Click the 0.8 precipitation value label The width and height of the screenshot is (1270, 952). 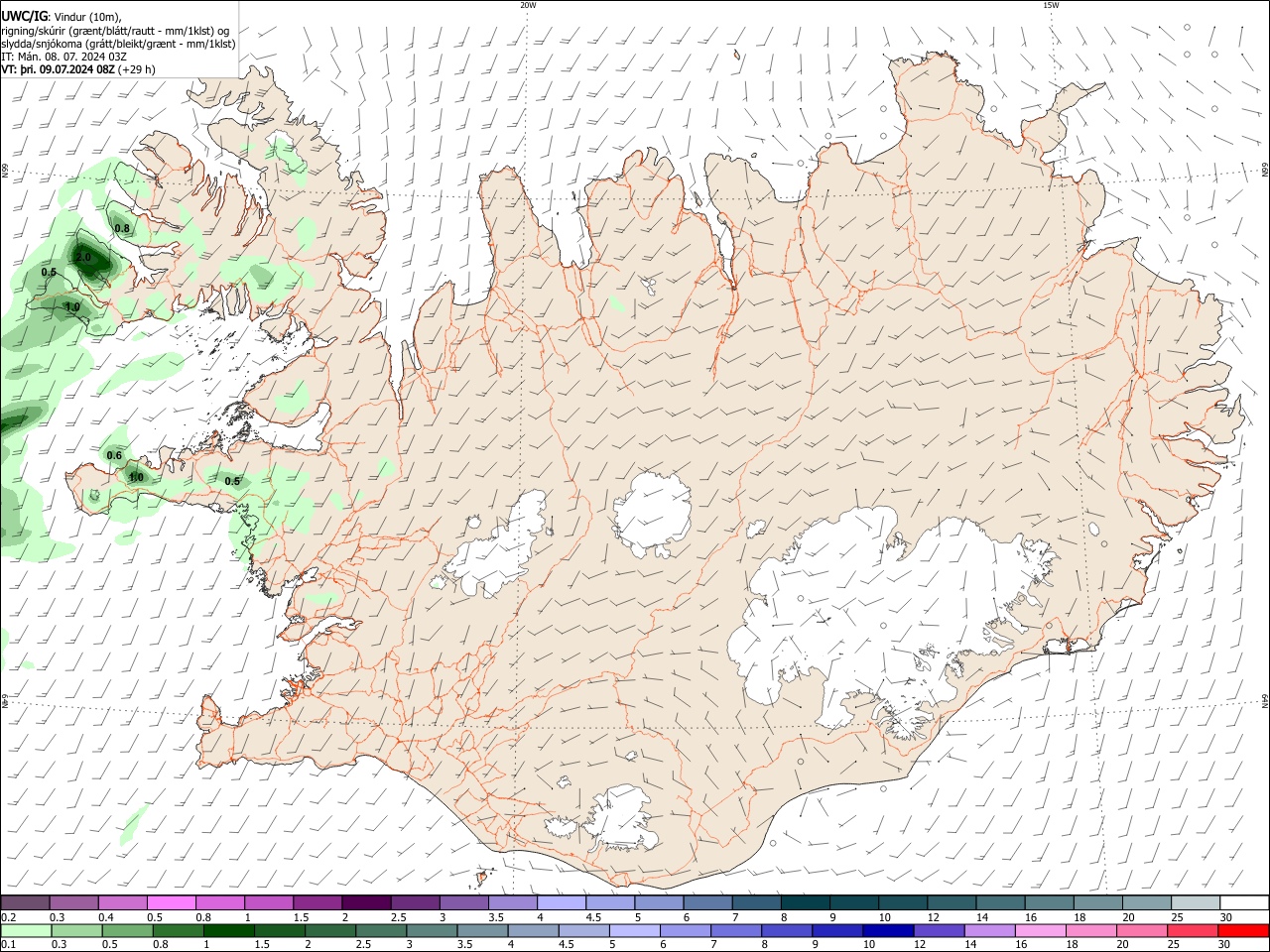click(122, 228)
